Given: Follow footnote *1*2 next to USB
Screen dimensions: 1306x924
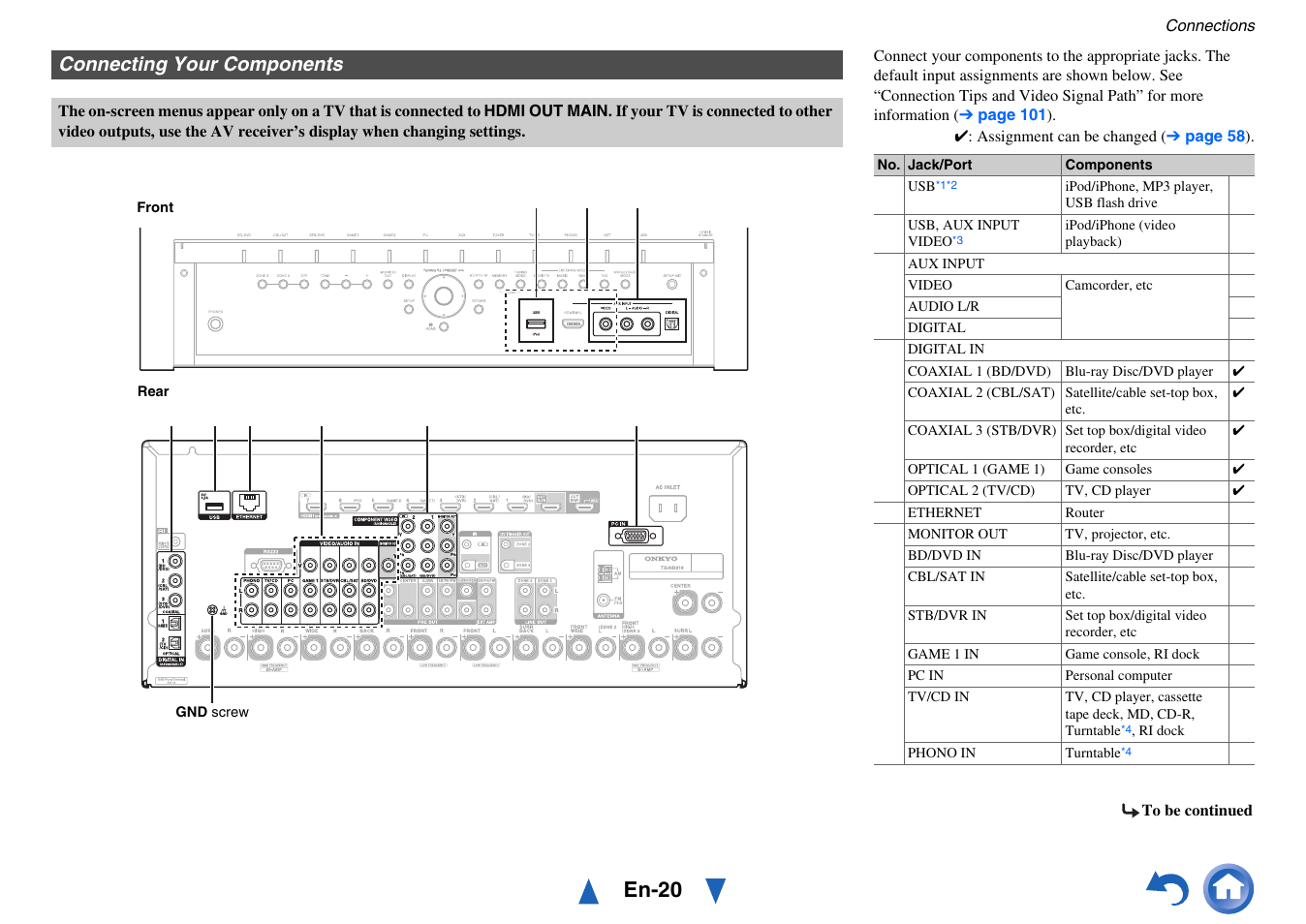Looking at the screenshot, I should pos(947,185).
